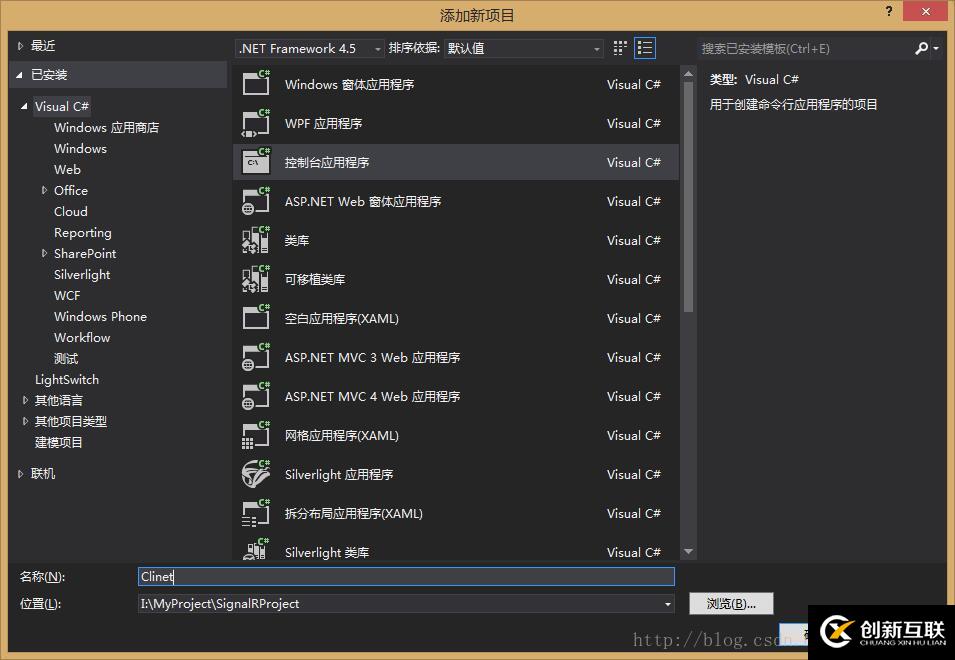Click the WPF 应用程序 template icon
This screenshot has width=955, height=660.
(x=256, y=122)
